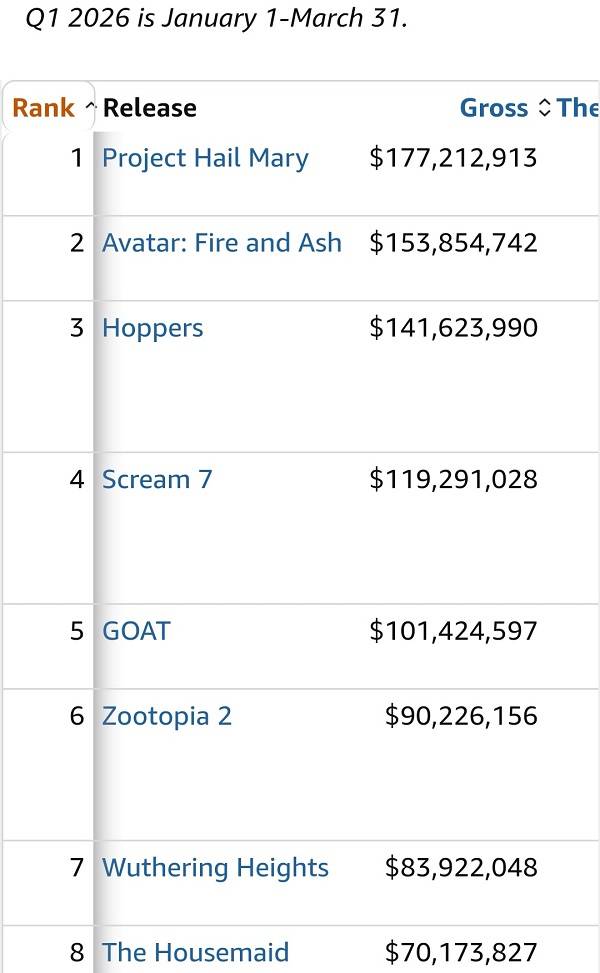Screen dimensions: 600x973
Task: Click gross value $70,173,827
Action: point(461,952)
